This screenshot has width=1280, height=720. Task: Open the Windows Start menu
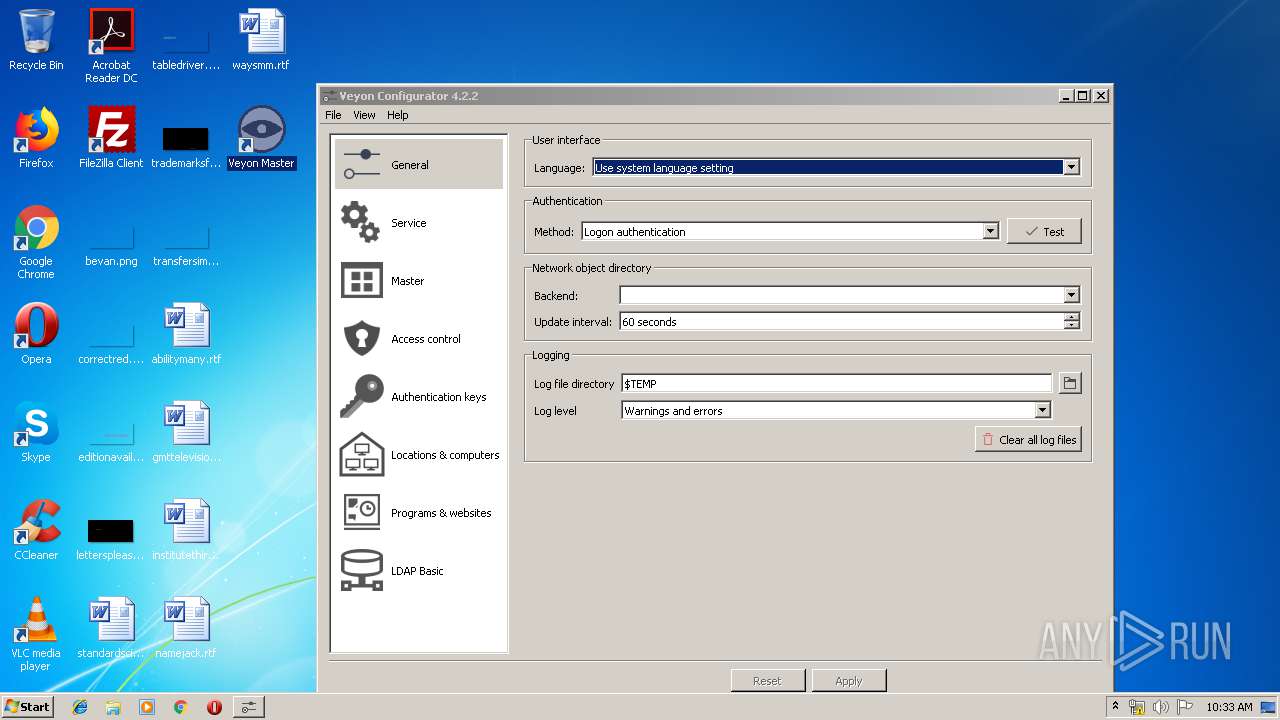coord(28,707)
